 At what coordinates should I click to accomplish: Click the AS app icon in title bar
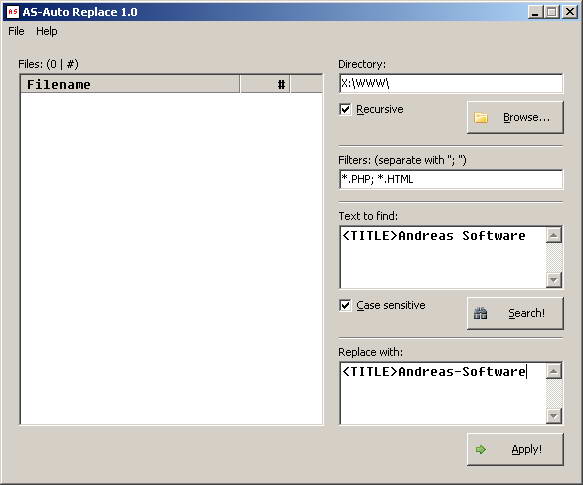[13, 12]
